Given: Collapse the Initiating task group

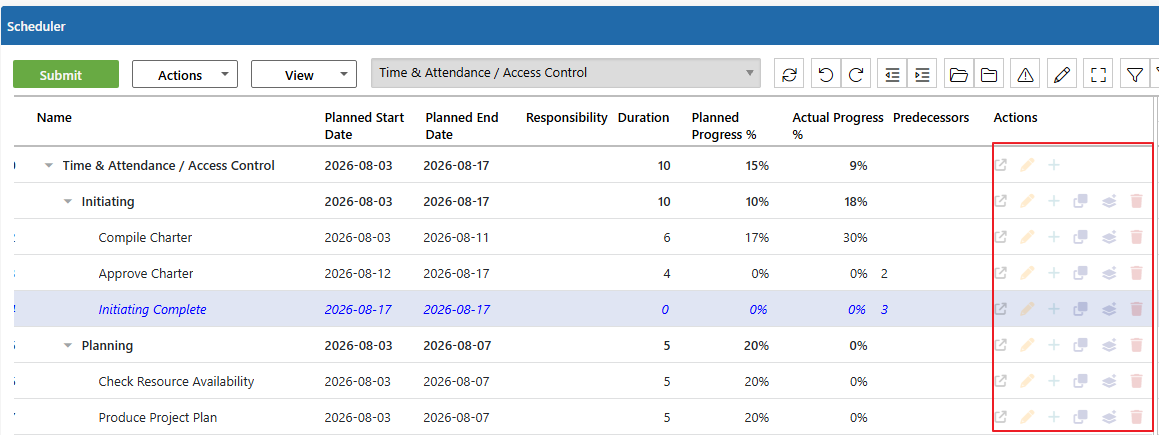Looking at the screenshot, I should tap(68, 201).
